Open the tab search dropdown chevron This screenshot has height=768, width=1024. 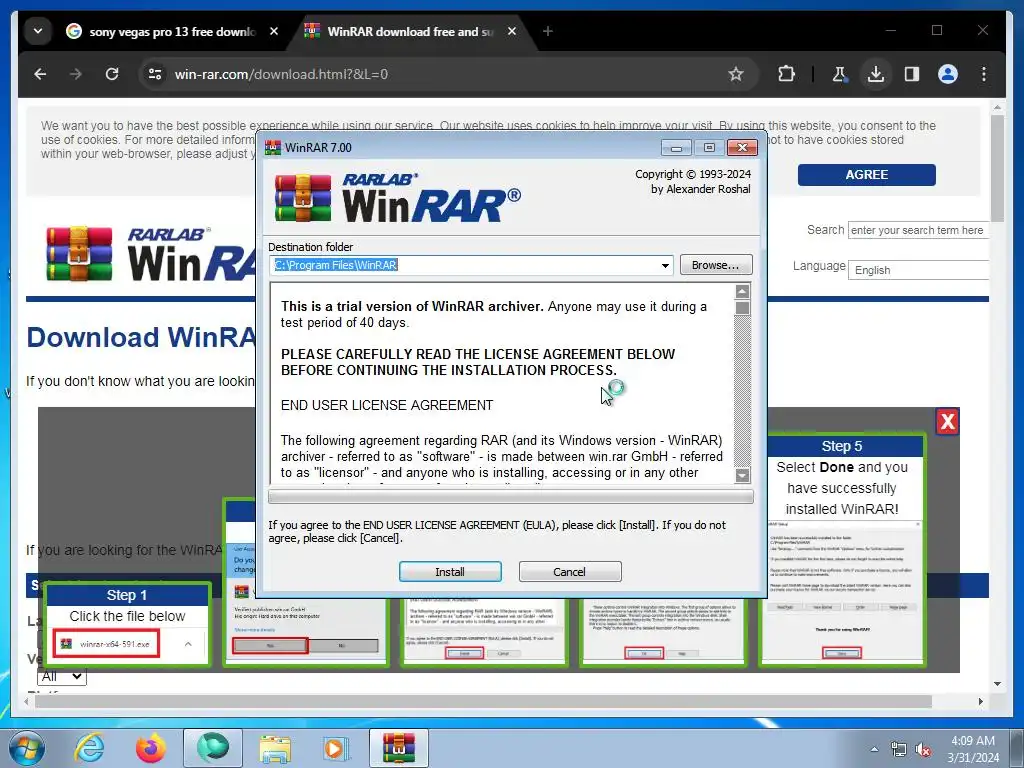[38, 31]
